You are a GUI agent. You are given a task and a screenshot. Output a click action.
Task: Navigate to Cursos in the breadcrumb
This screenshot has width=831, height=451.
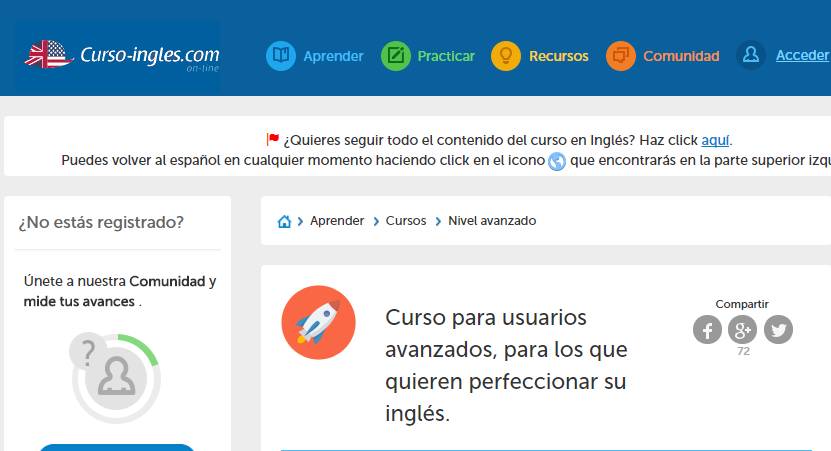[406, 221]
